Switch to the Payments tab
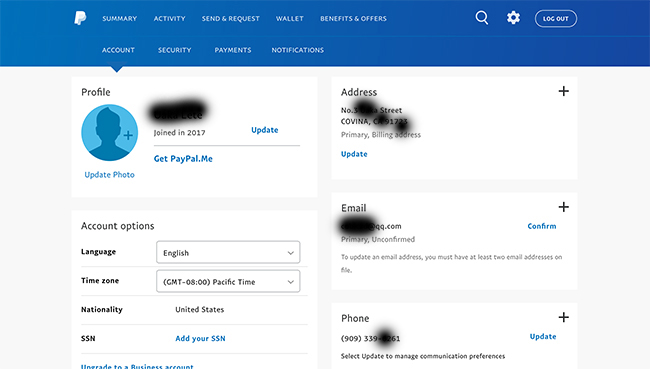This screenshot has height=369, width=650. pyautogui.click(x=233, y=50)
